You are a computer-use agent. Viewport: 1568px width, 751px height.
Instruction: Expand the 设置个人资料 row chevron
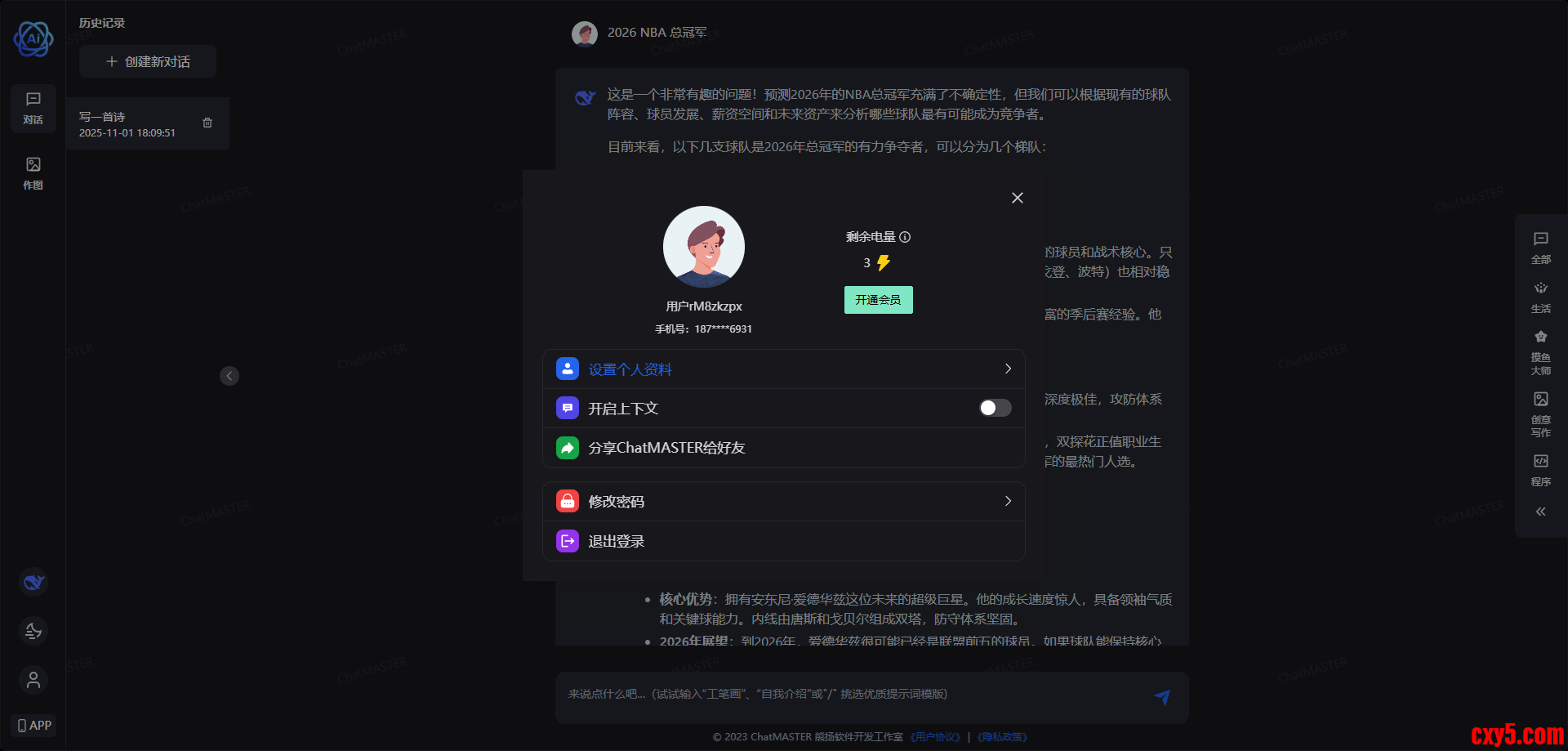click(1009, 369)
